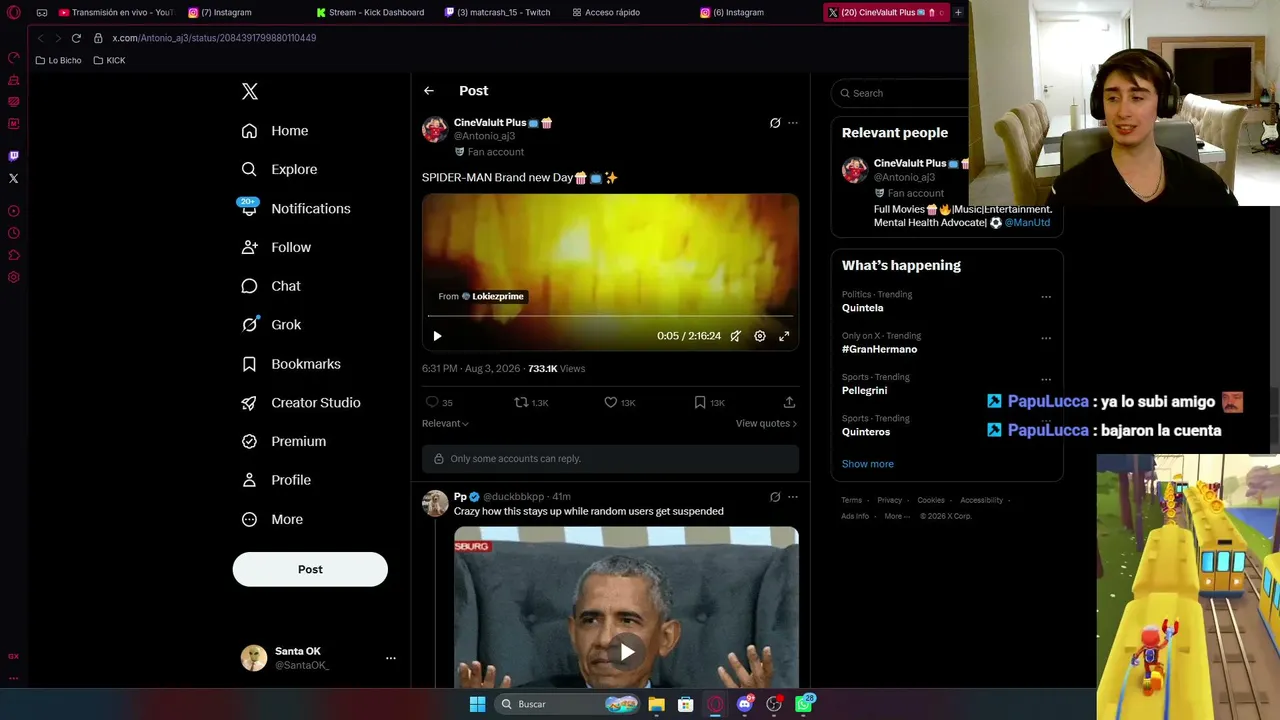Screen dimensions: 1280x720
Task: Open OBS Studio from the taskbar
Action: click(x=774, y=704)
